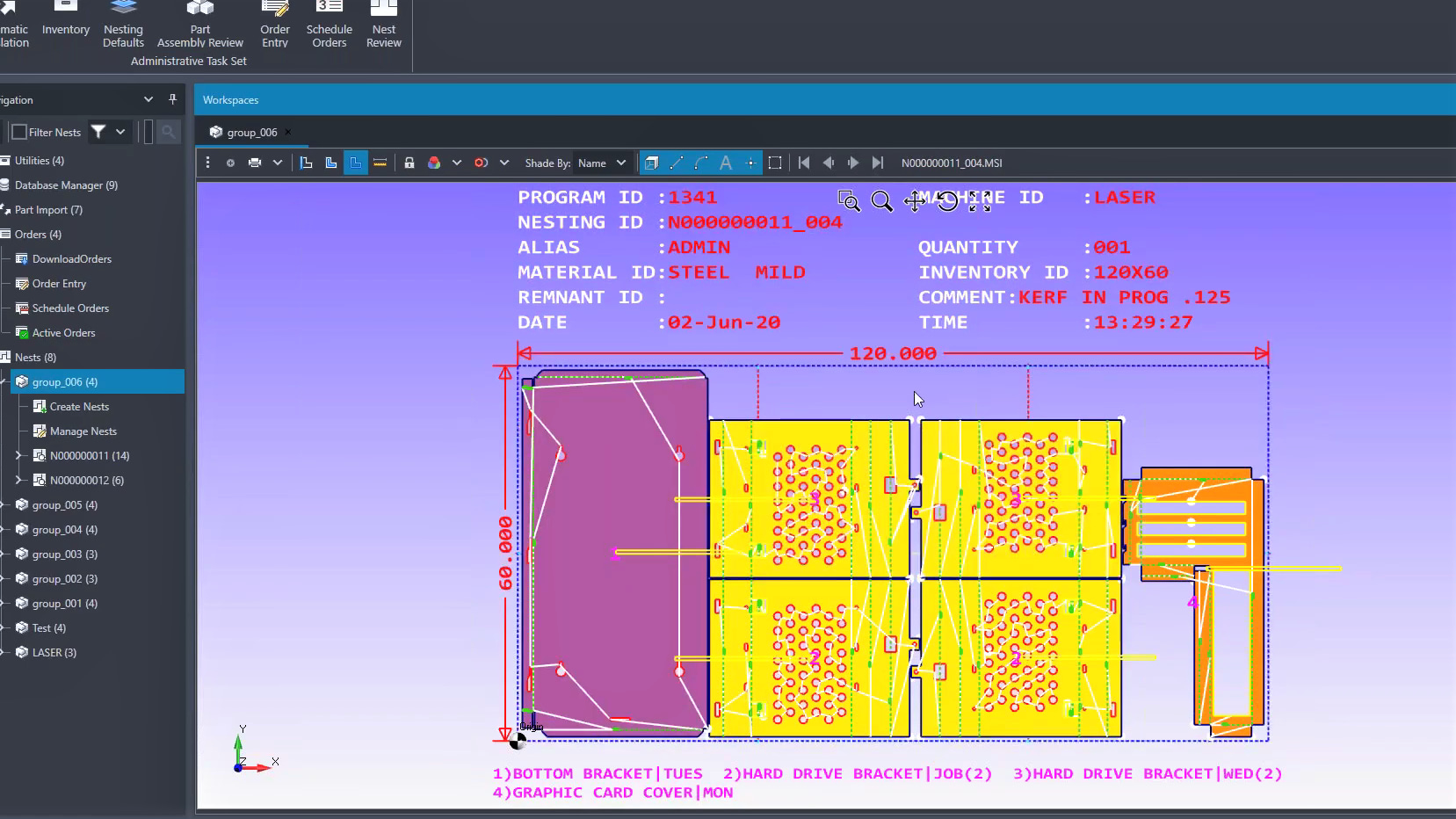1456x819 pixels.
Task: Click the print icon in viewer toolbar
Action: [255, 163]
